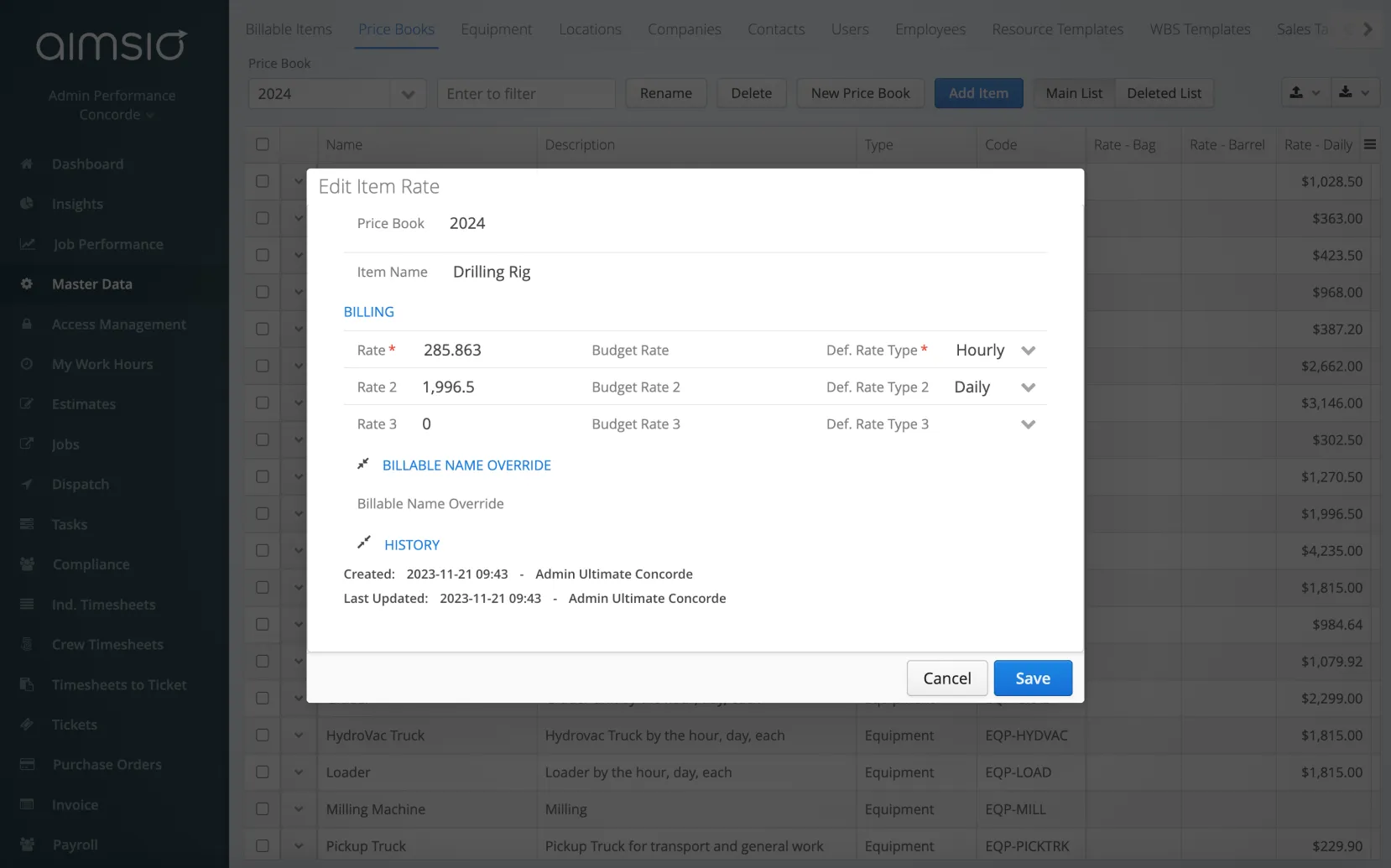Image resolution: width=1391 pixels, height=868 pixels.
Task: Click the Master Data gear icon
Action: (x=27, y=284)
